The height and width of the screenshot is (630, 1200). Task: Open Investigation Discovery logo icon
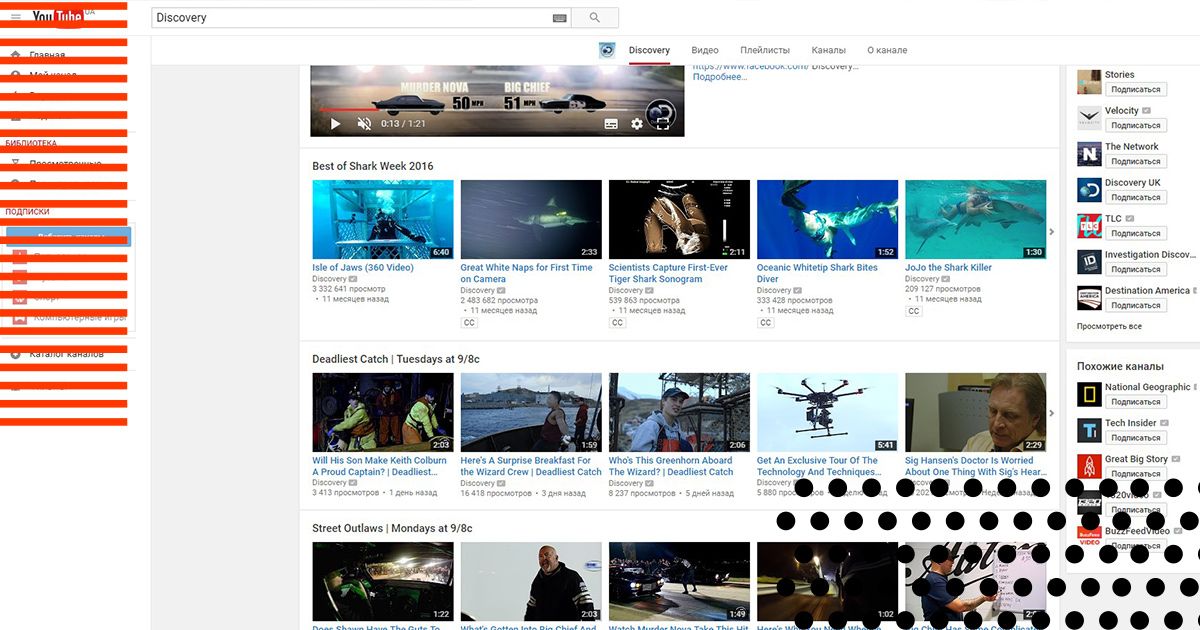(1089, 262)
